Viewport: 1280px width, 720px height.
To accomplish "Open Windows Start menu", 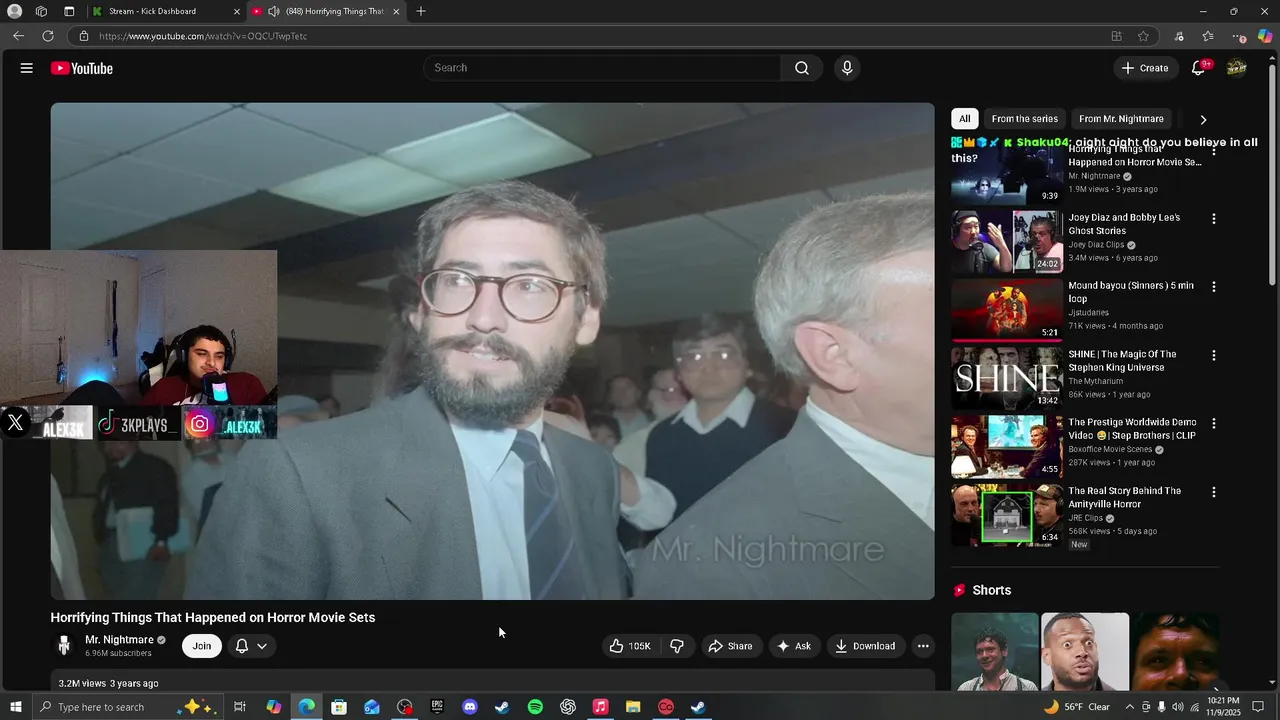I will tap(15, 707).
